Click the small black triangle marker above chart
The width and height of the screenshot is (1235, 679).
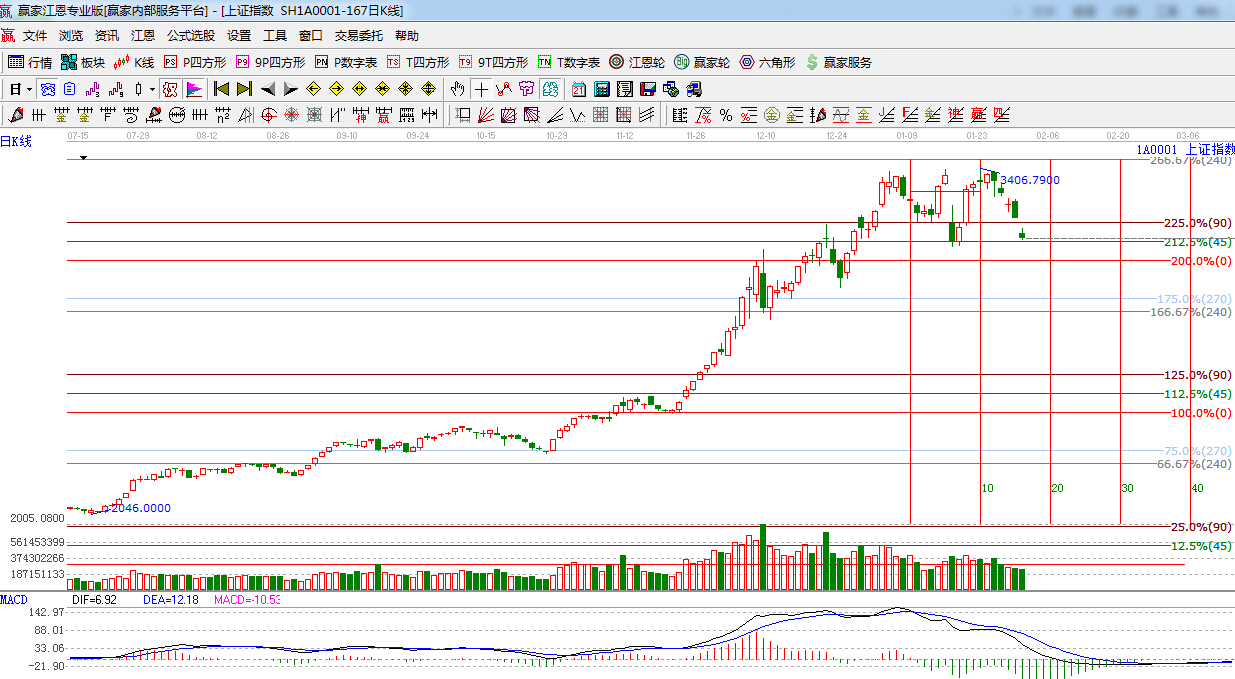[x=84, y=158]
